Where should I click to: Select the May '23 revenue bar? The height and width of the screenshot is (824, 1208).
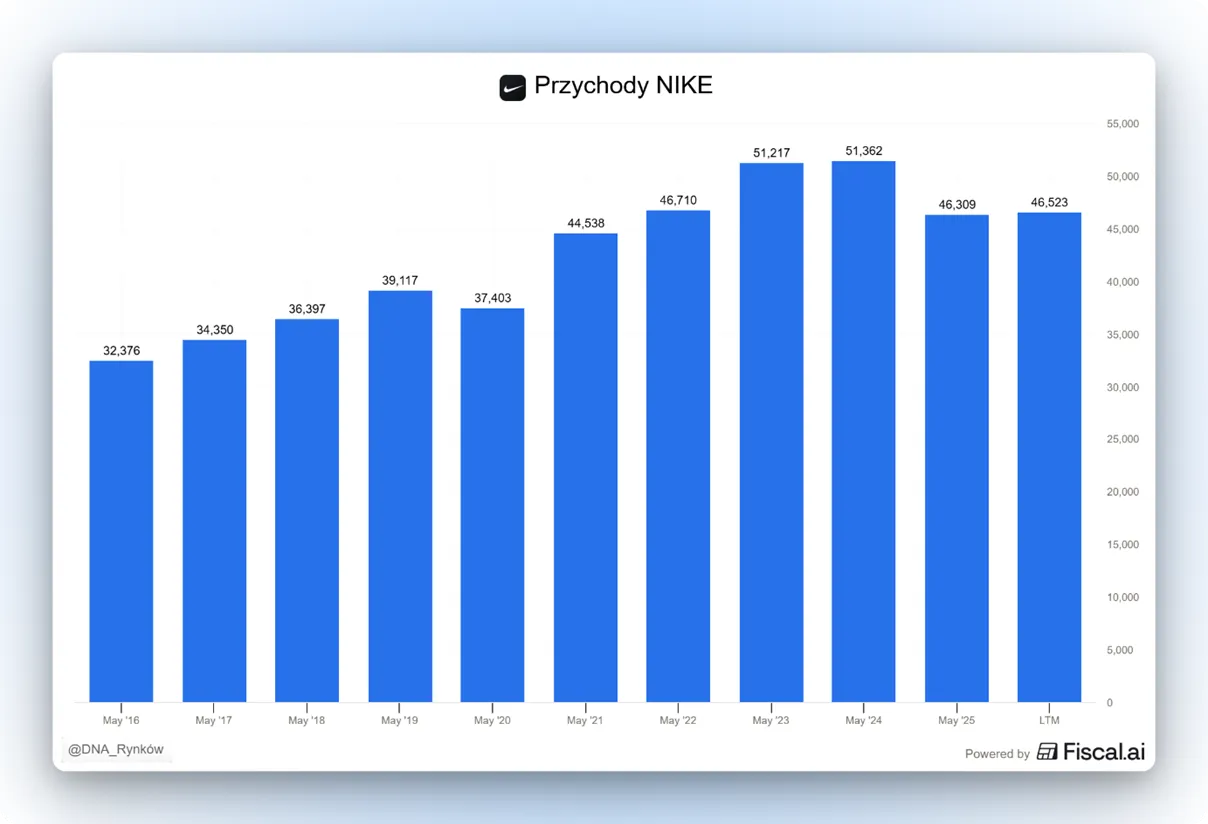[771, 432]
